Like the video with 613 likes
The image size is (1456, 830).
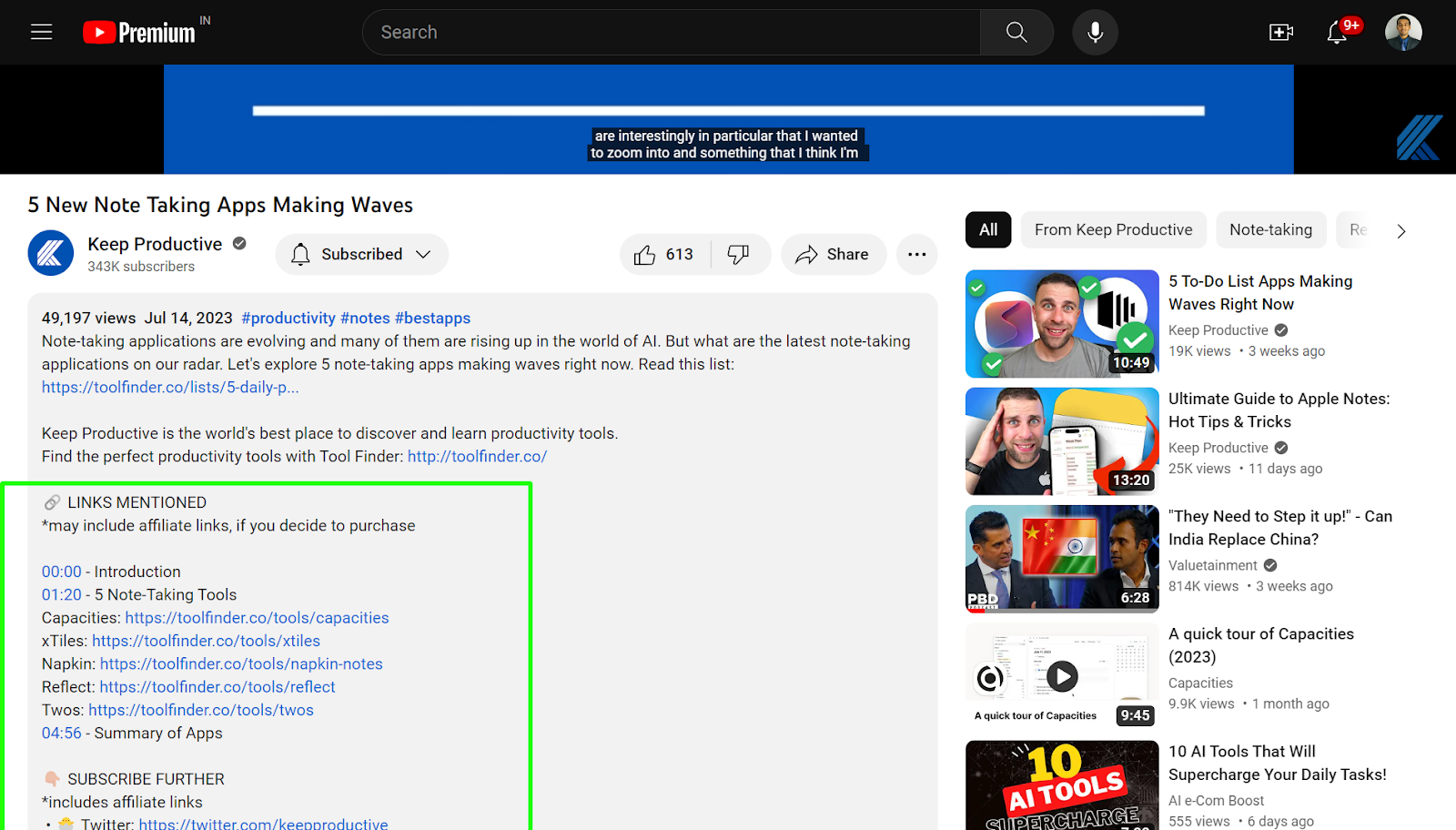pos(665,255)
